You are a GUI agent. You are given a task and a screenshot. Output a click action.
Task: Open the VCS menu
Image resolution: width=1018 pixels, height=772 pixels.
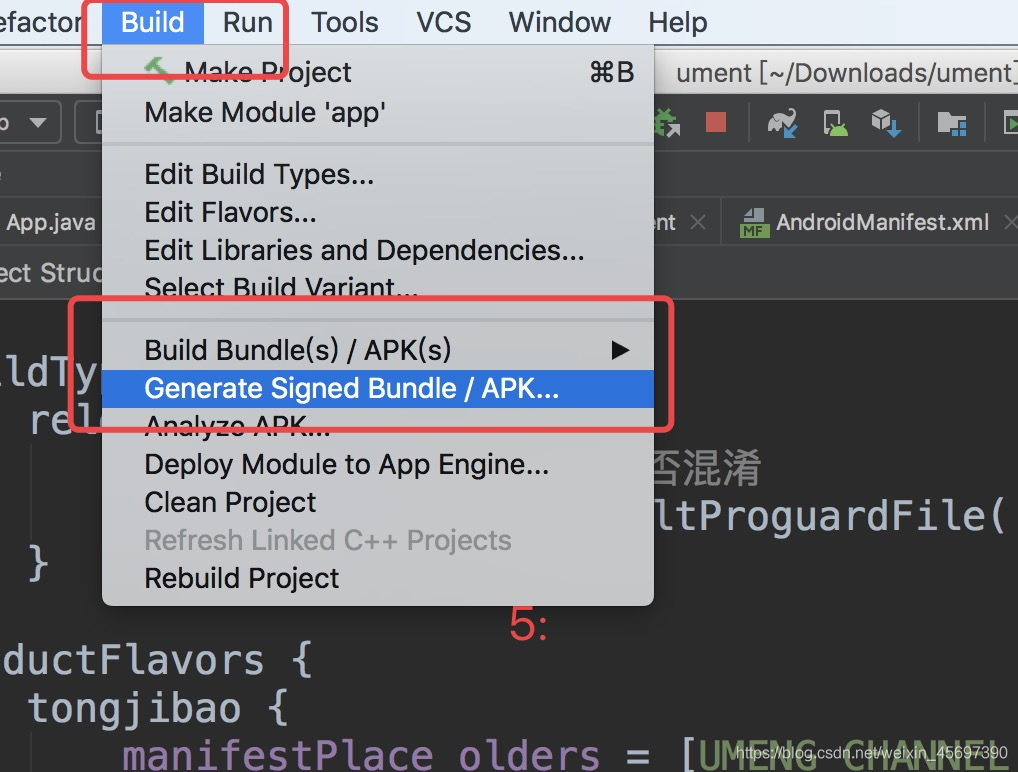[x=443, y=22]
